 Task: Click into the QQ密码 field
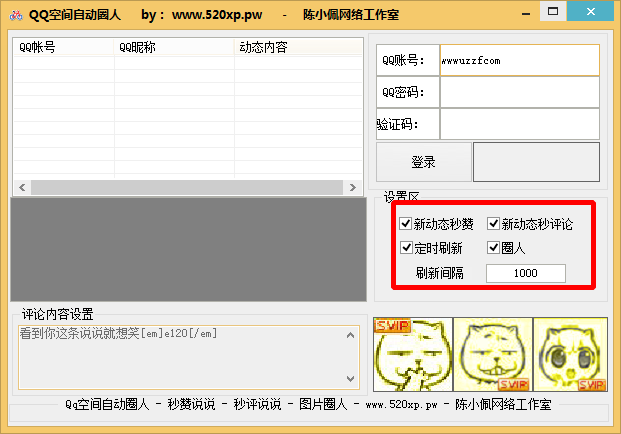[x=520, y=92]
